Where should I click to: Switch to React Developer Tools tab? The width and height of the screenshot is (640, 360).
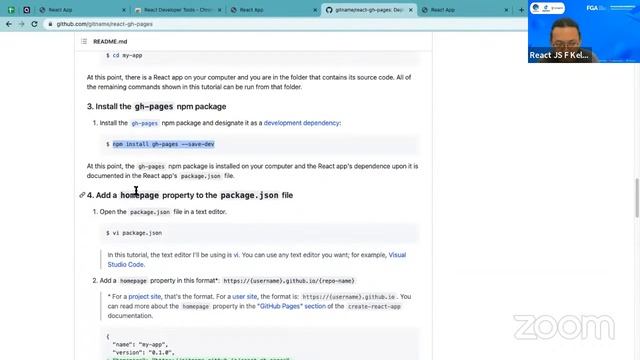click(x=178, y=10)
